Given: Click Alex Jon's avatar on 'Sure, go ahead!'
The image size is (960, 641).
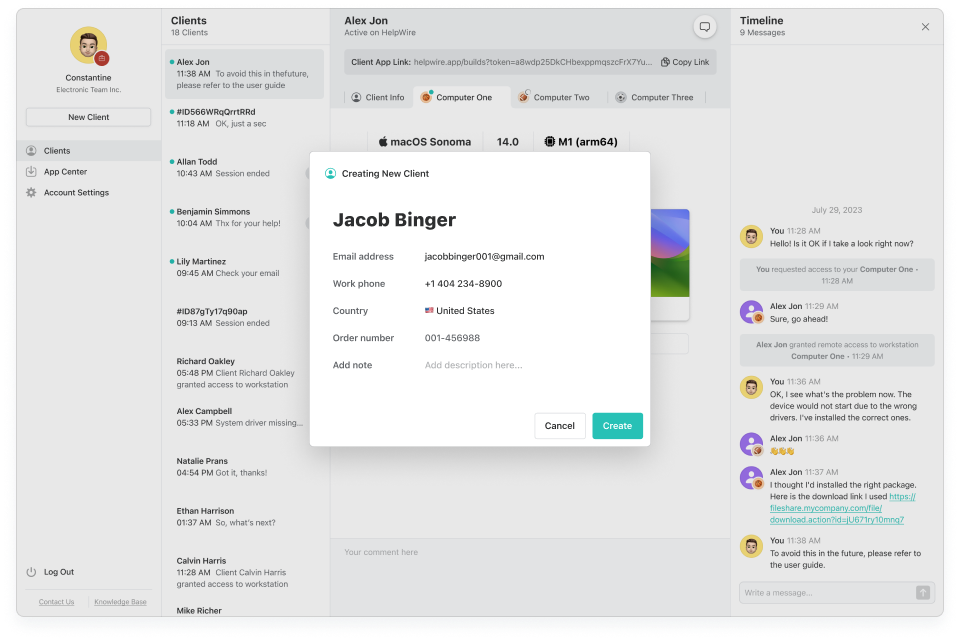Looking at the screenshot, I should pos(751,312).
